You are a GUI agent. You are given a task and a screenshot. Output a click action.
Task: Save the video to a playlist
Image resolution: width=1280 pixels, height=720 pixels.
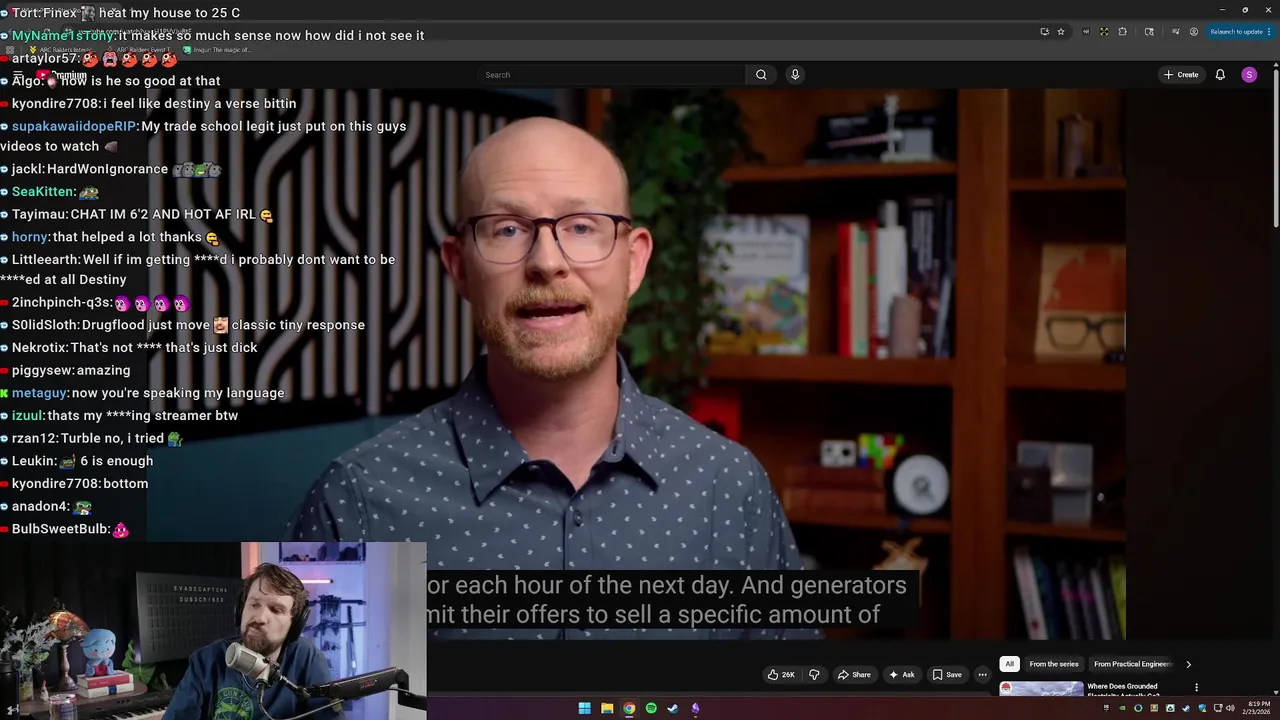947,675
